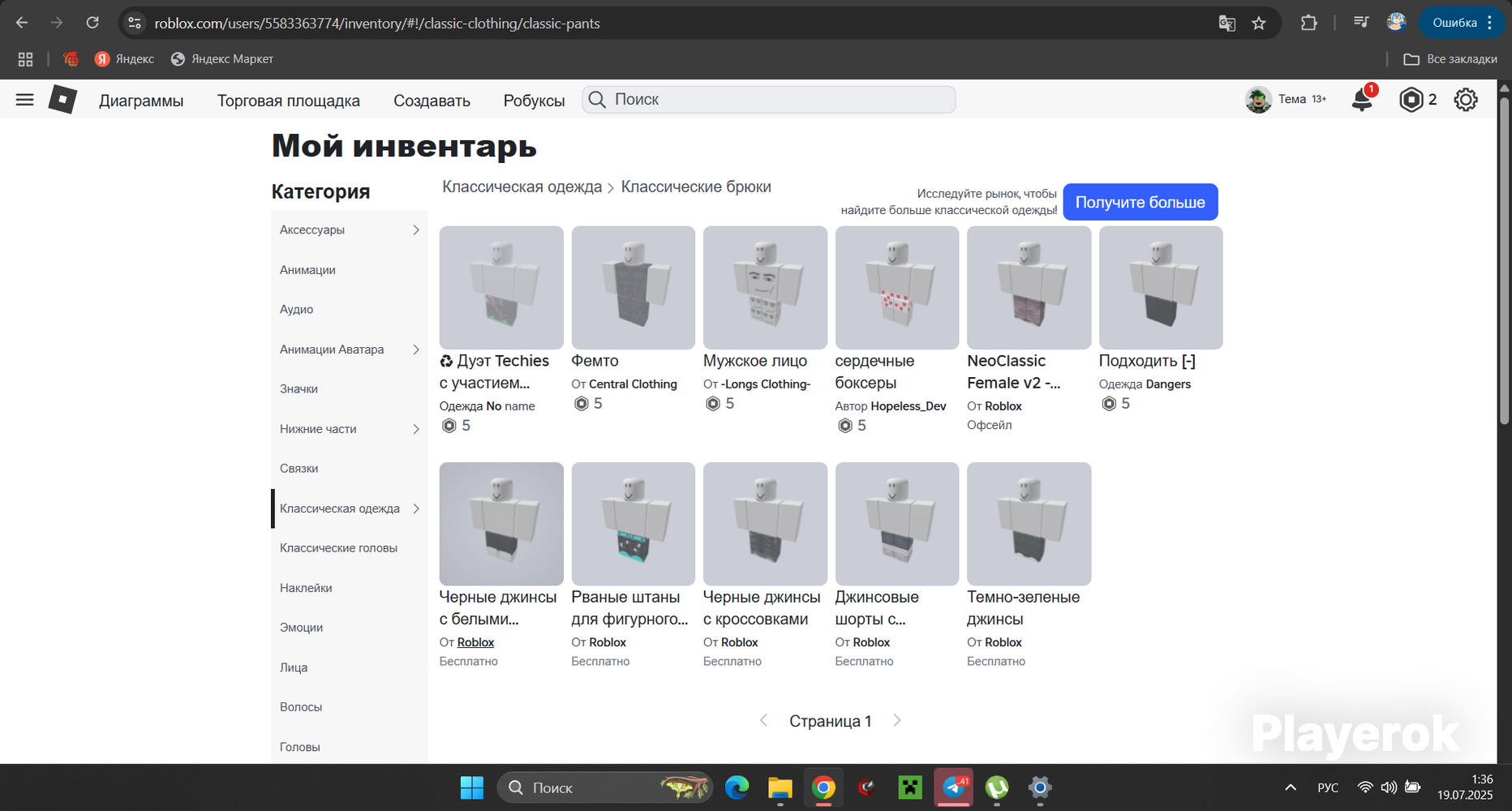Open the Яндекс Маркет bookmark
Screen dimensions: 1512x811
222,59
